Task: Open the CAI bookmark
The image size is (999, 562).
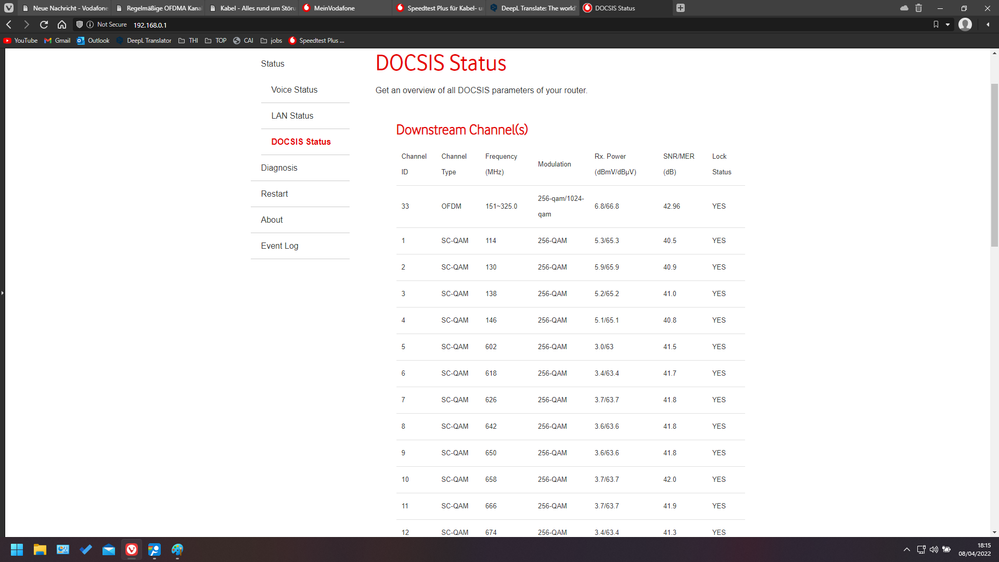Action: 243,40
